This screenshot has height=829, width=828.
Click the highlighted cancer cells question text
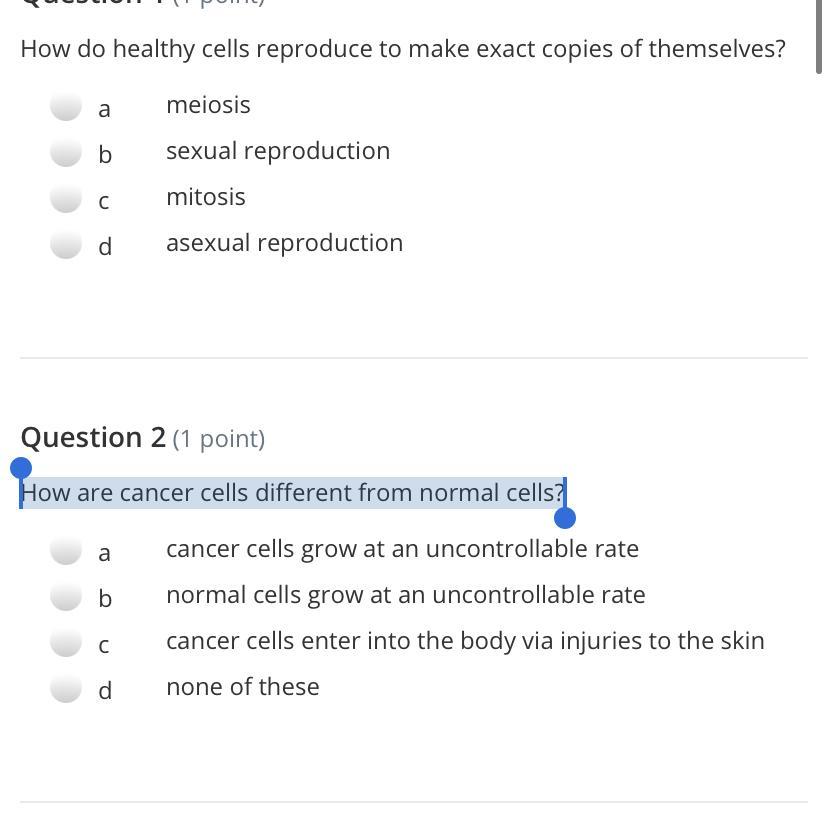tap(293, 493)
